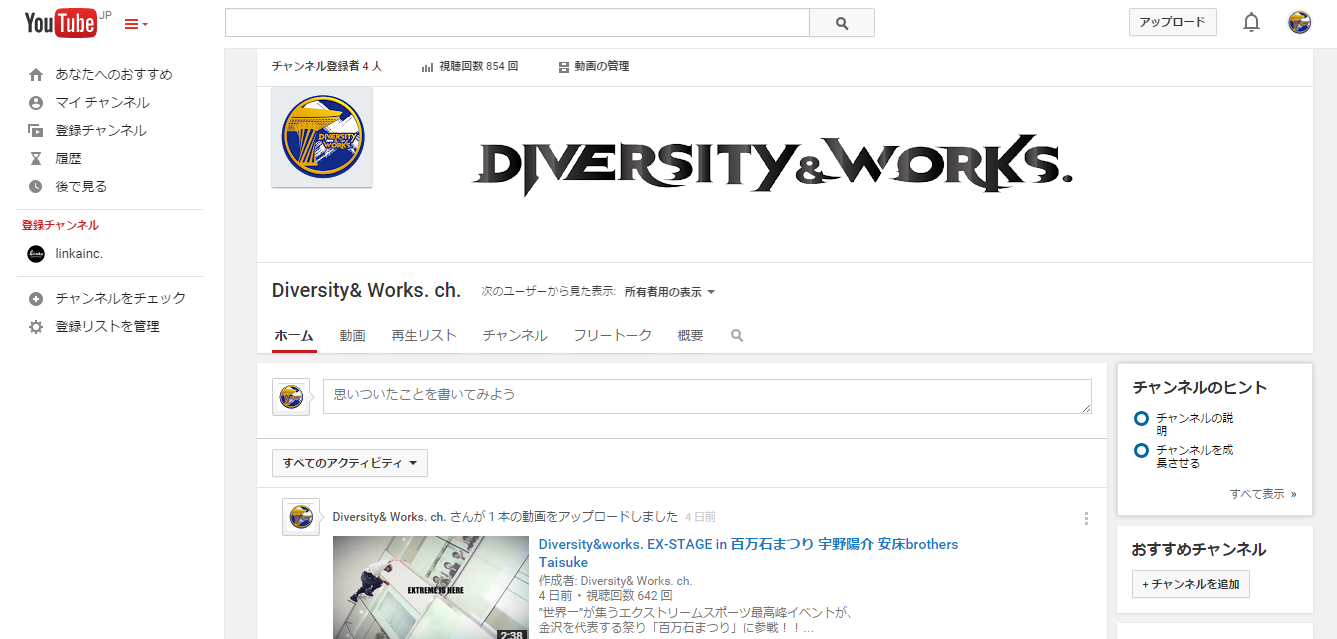Focus the YouTube search box
This screenshot has width=1337, height=639.
click(517, 23)
